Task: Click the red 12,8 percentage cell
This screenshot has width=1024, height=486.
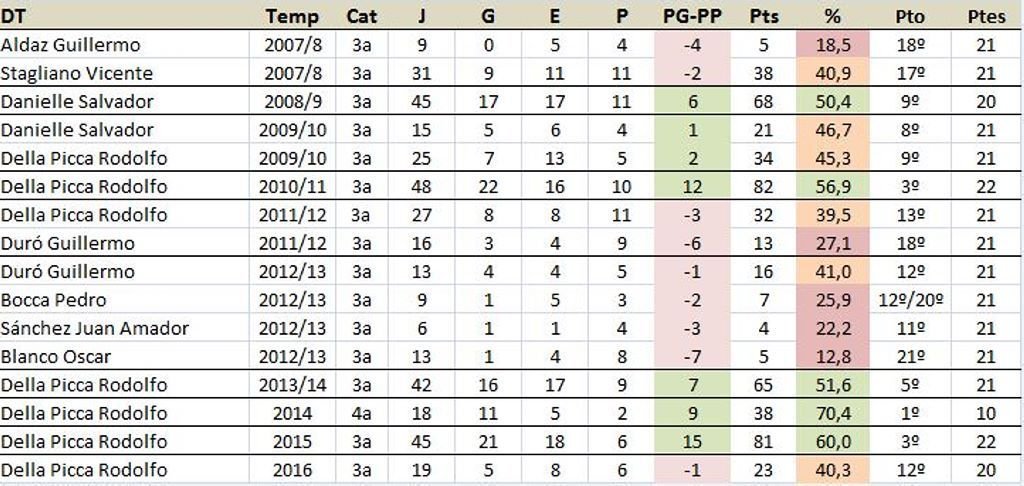Action: point(833,356)
